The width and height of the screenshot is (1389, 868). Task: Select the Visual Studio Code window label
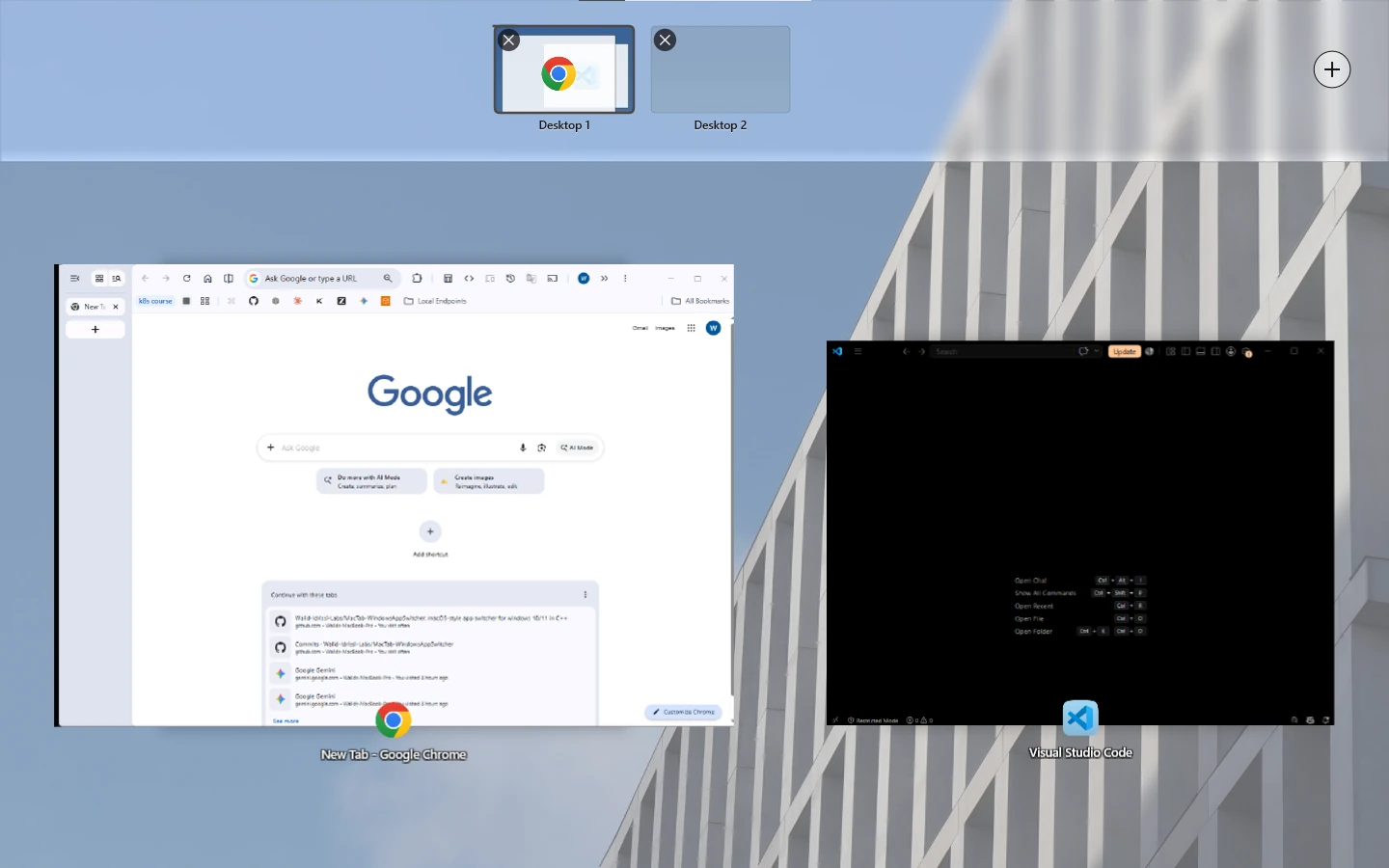coord(1080,752)
